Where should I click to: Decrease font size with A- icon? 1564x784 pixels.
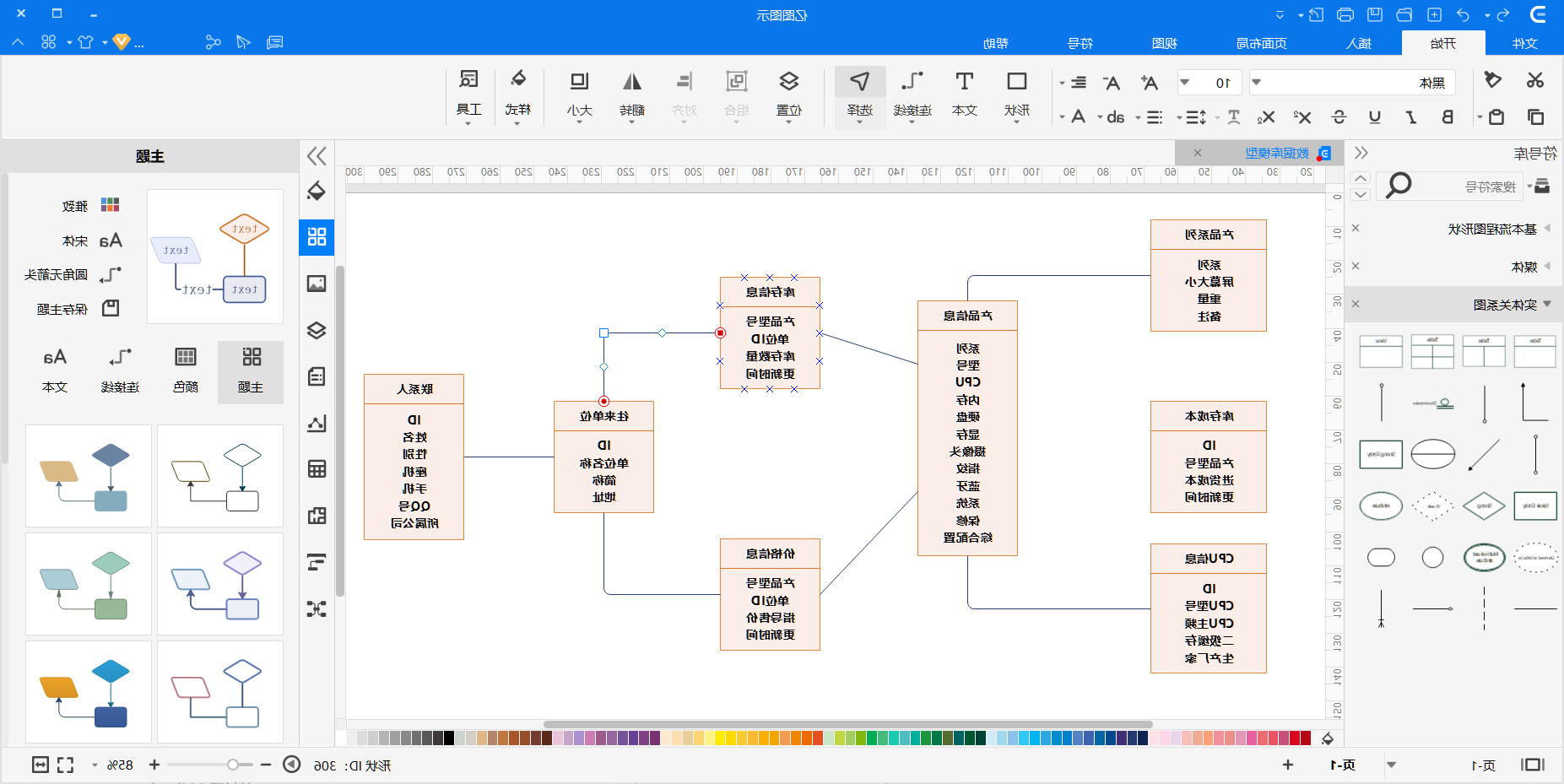pyautogui.click(x=1112, y=82)
